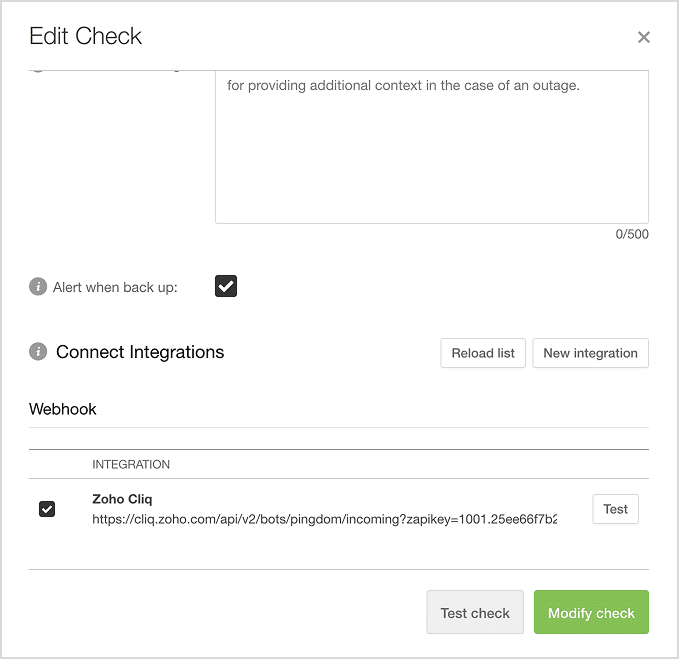Viewport: 679px width, 659px height.
Task: Toggle the Alert when back up checkbox
Action: (226, 286)
